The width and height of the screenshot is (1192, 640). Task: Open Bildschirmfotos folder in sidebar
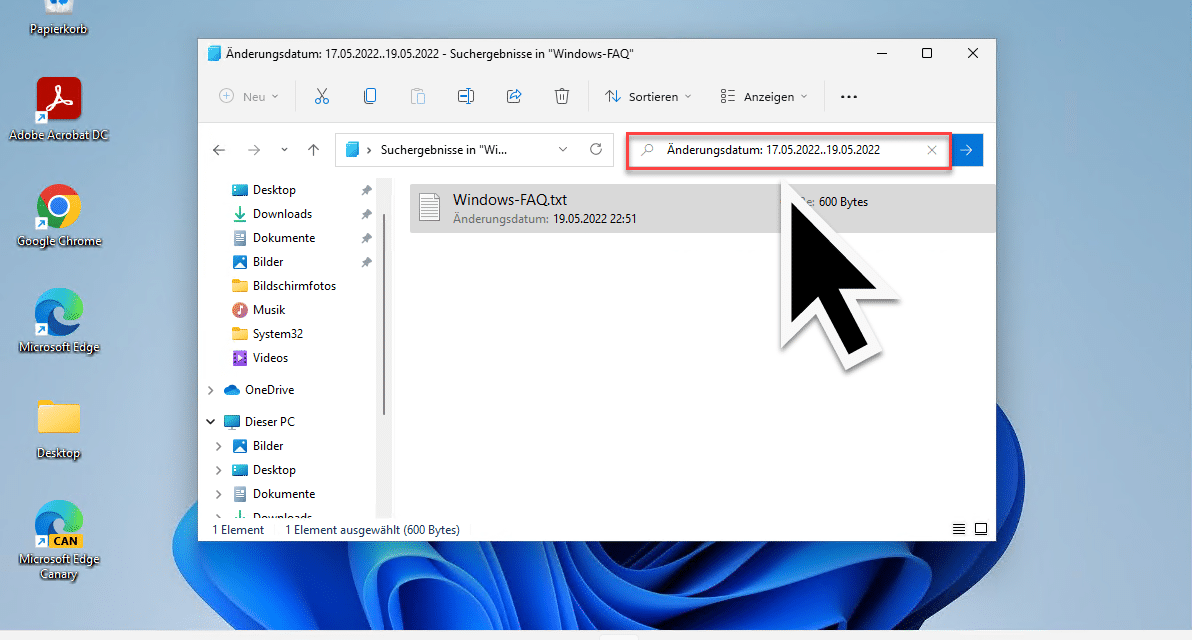click(x=294, y=286)
